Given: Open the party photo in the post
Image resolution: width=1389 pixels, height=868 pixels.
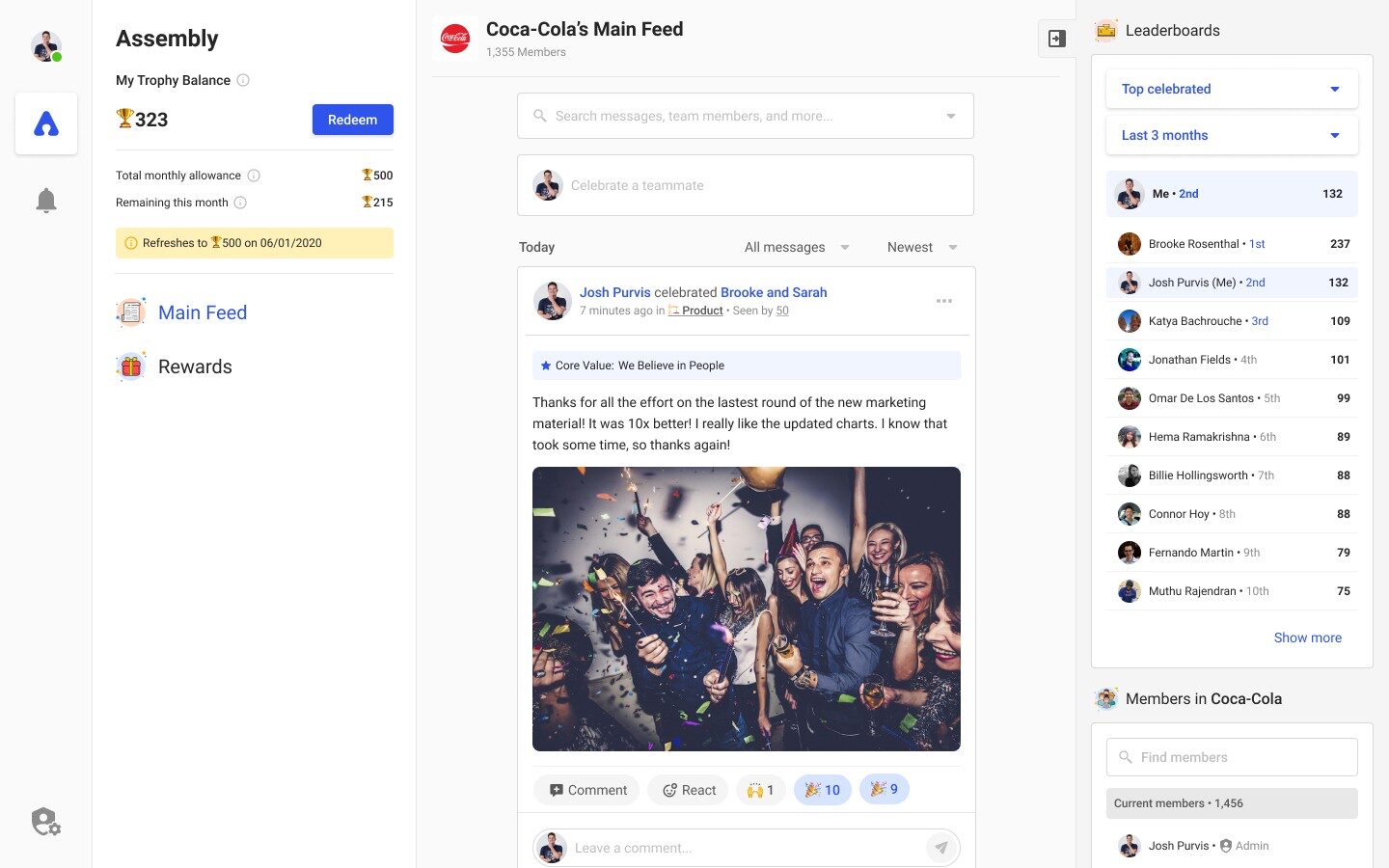Looking at the screenshot, I should click(747, 609).
